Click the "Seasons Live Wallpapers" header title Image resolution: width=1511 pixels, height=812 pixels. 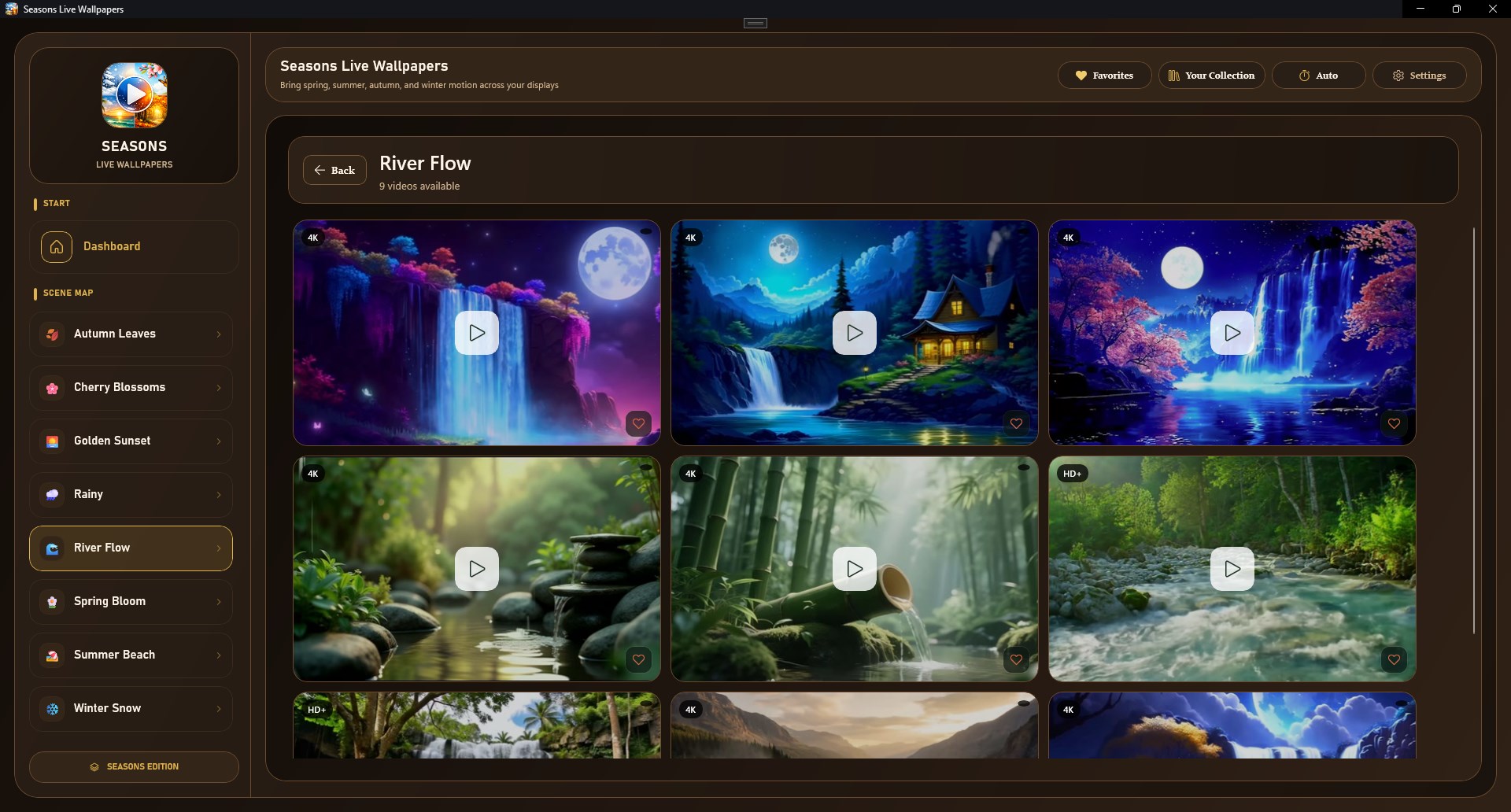364,66
